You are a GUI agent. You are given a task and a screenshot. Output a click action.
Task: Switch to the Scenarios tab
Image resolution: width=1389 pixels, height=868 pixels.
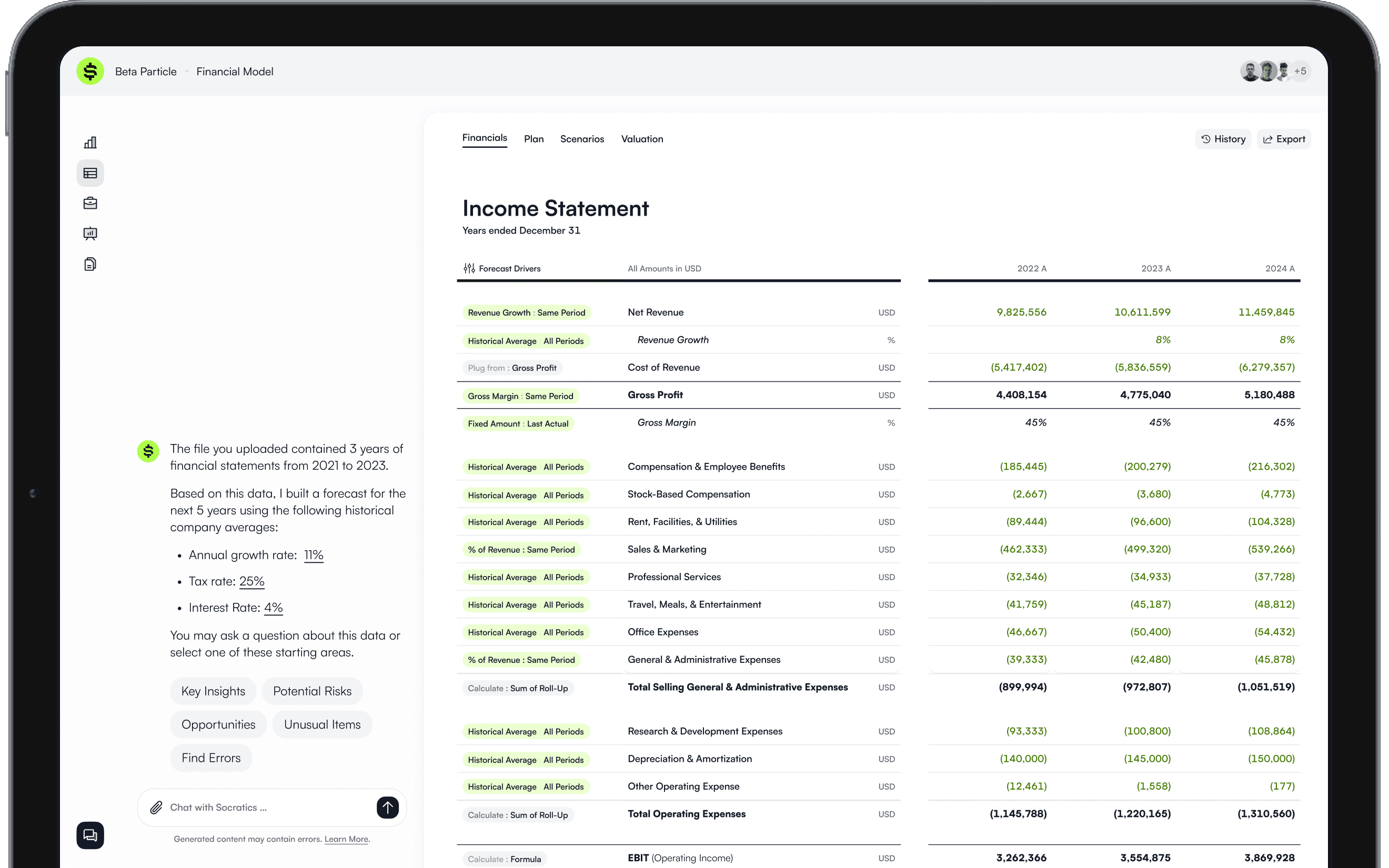click(x=581, y=139)
